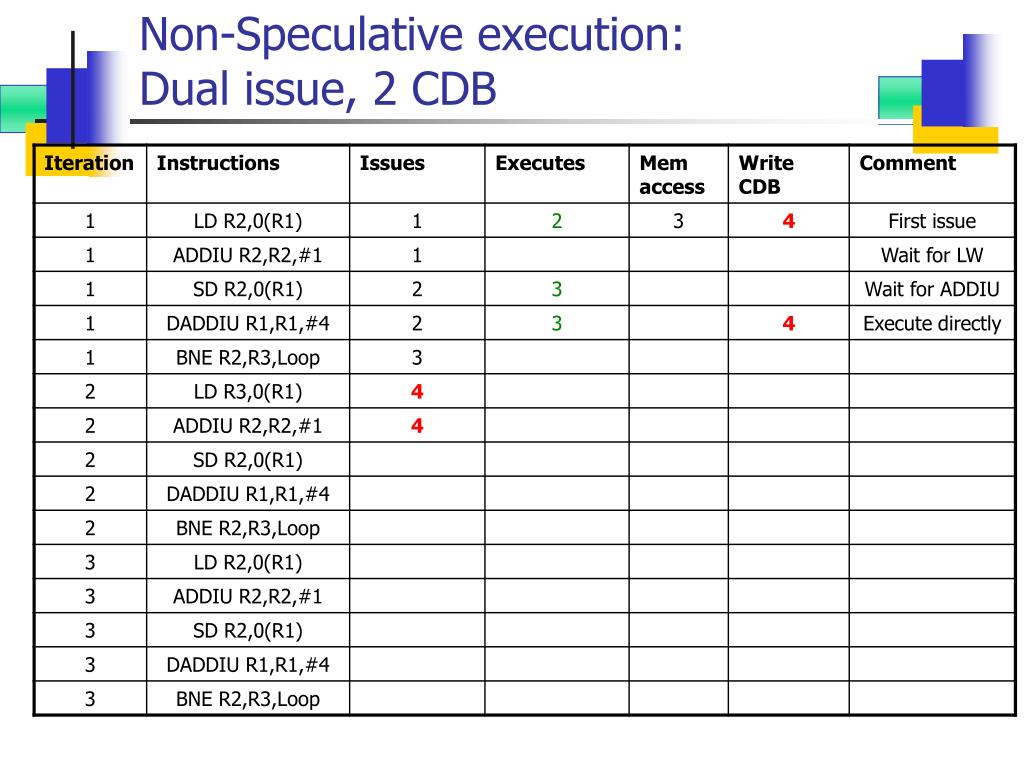This screenshot has width=1024, height=768.
Task: Click the 'First issue' comment cell
Action: (932, 221)
